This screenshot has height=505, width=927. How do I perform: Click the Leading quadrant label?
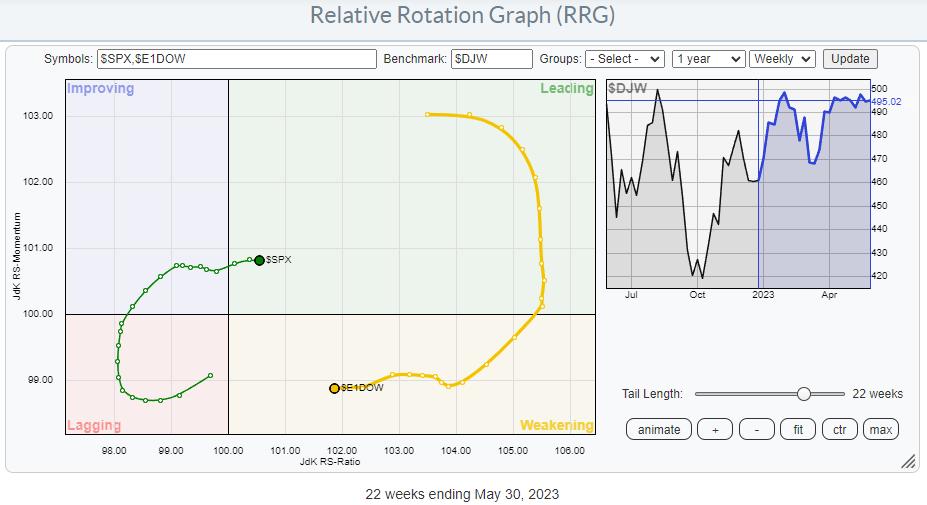coord(566,89)
